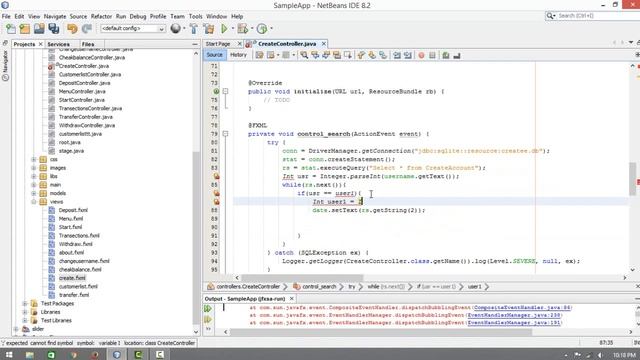
Task: Expand the images package node
Action: tap(34, 168)
